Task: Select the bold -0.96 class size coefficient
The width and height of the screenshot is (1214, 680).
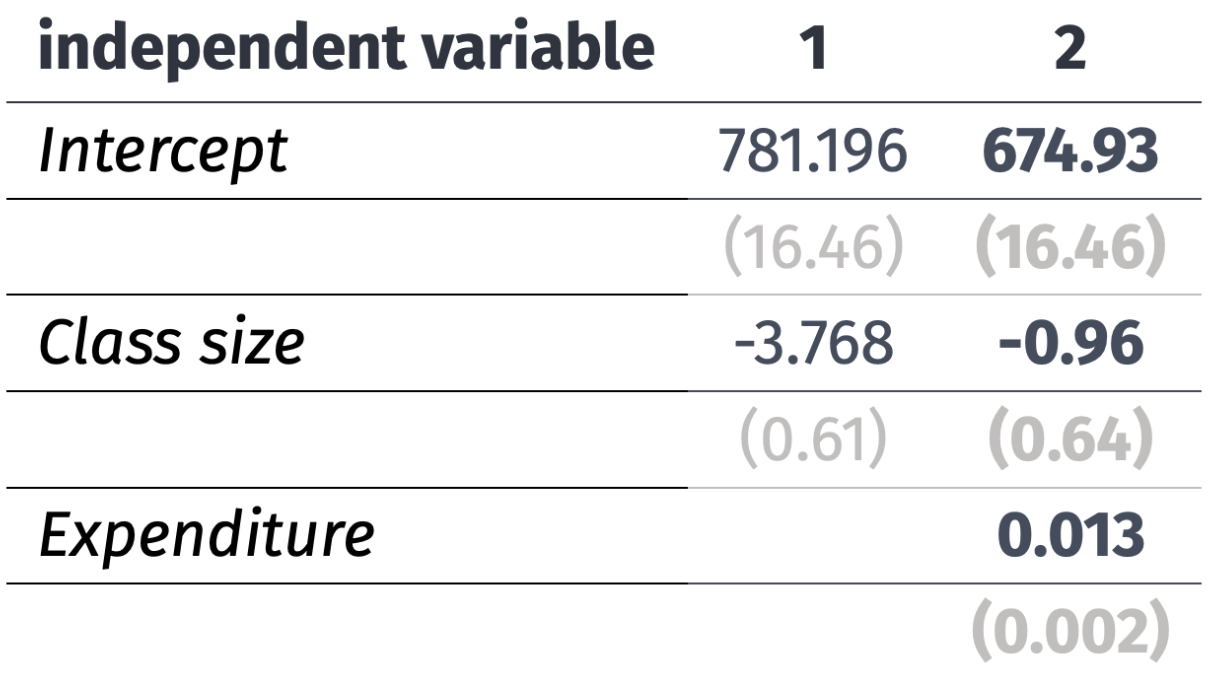Action: [1069, 345]
